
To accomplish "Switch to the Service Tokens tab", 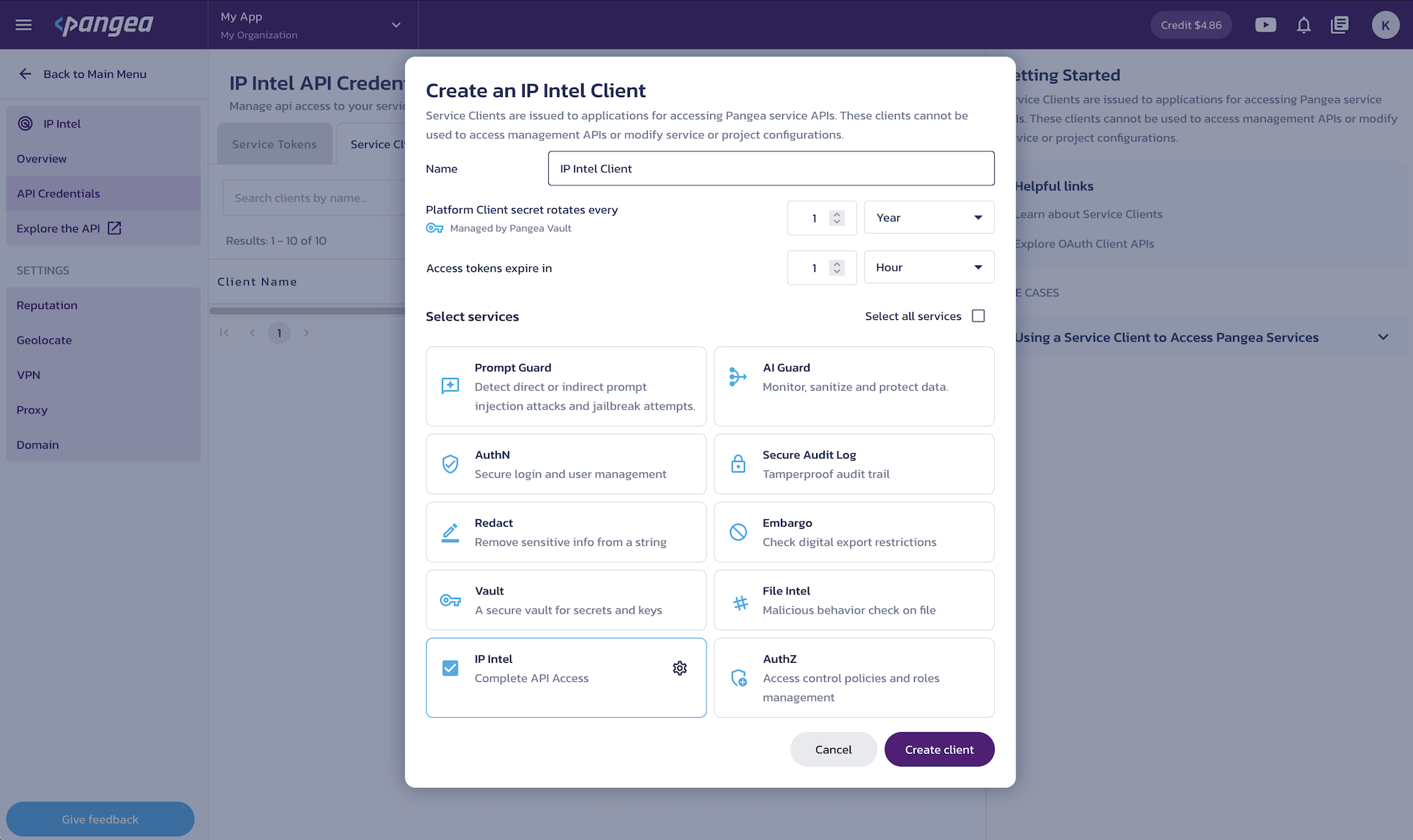I will 275,144.
